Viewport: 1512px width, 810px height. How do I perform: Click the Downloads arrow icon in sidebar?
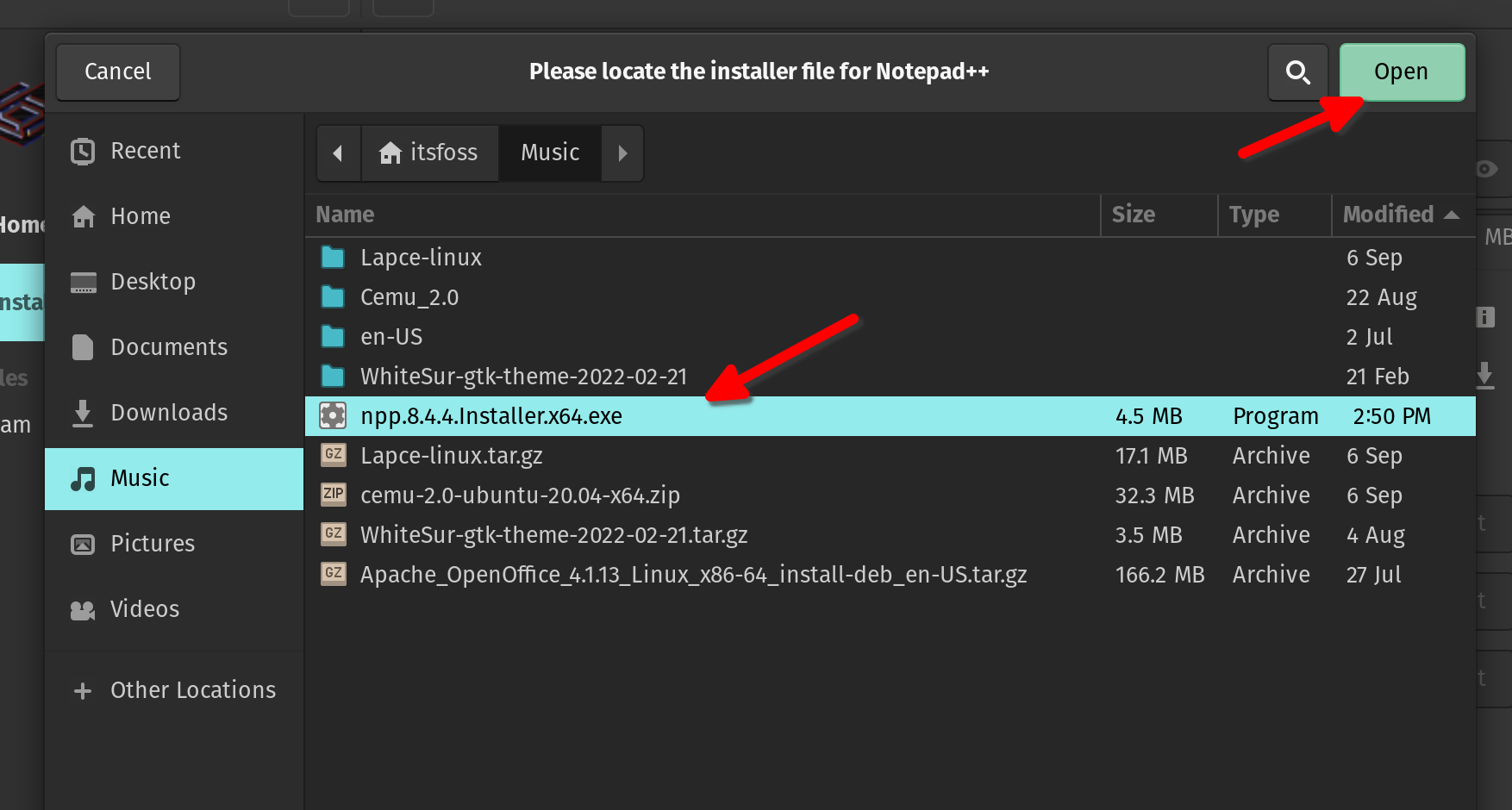83,414
